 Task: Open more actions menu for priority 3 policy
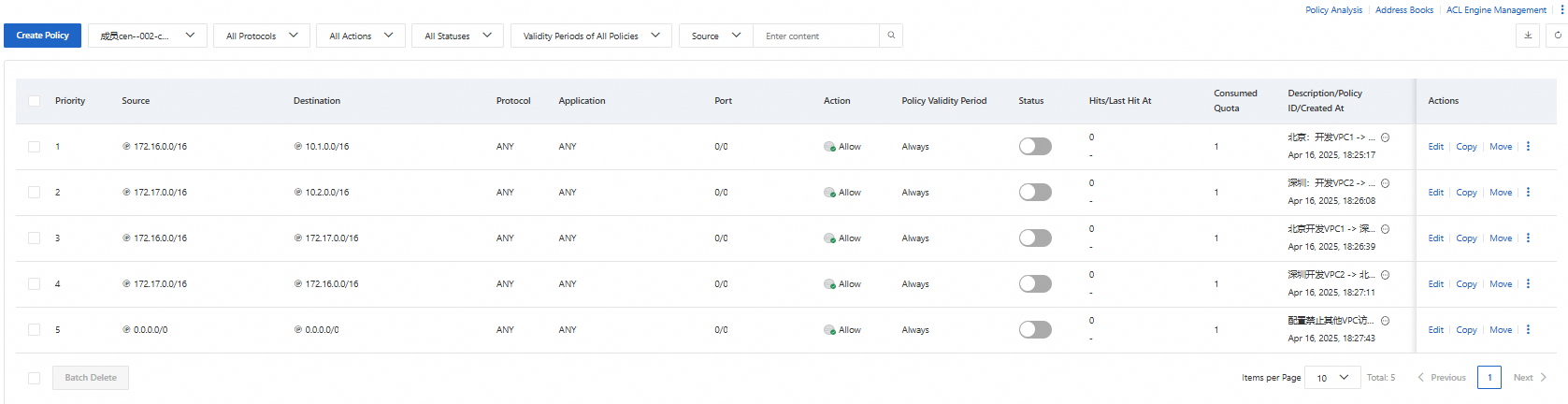pos(1529,238)
